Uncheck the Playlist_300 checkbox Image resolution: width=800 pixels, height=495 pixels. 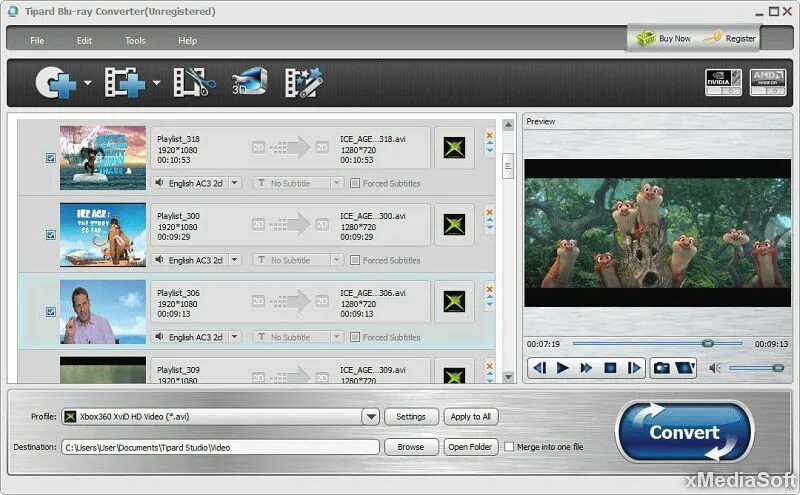click(x=51, y=235)
